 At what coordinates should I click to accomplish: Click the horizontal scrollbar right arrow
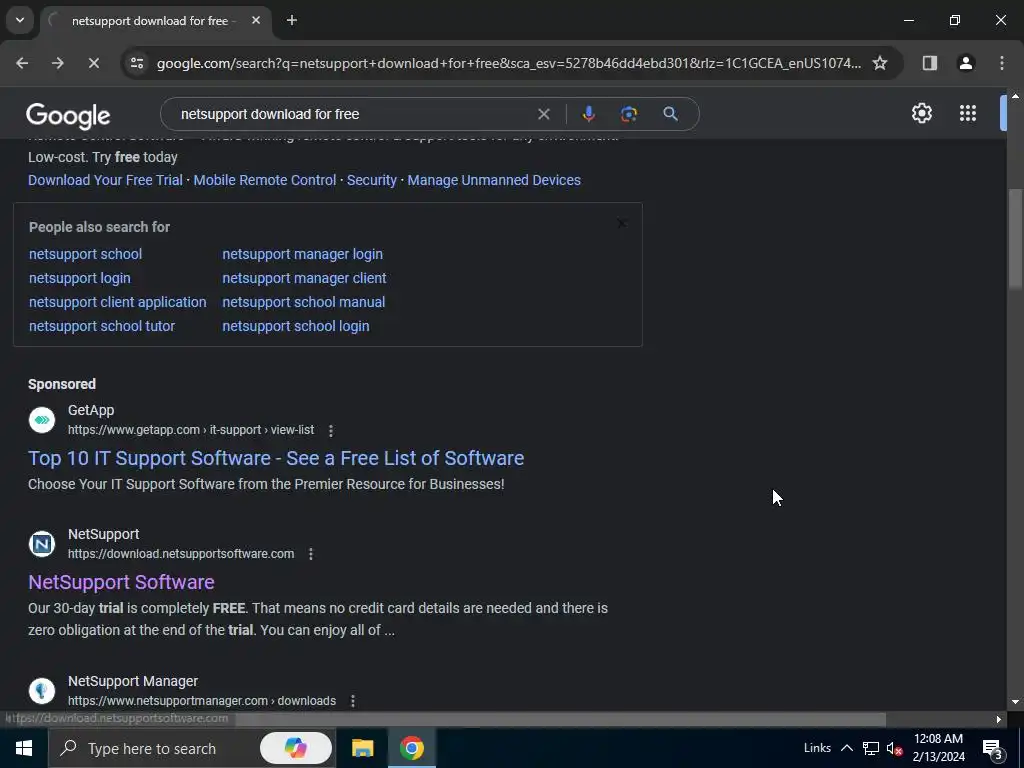click(999, 719)
